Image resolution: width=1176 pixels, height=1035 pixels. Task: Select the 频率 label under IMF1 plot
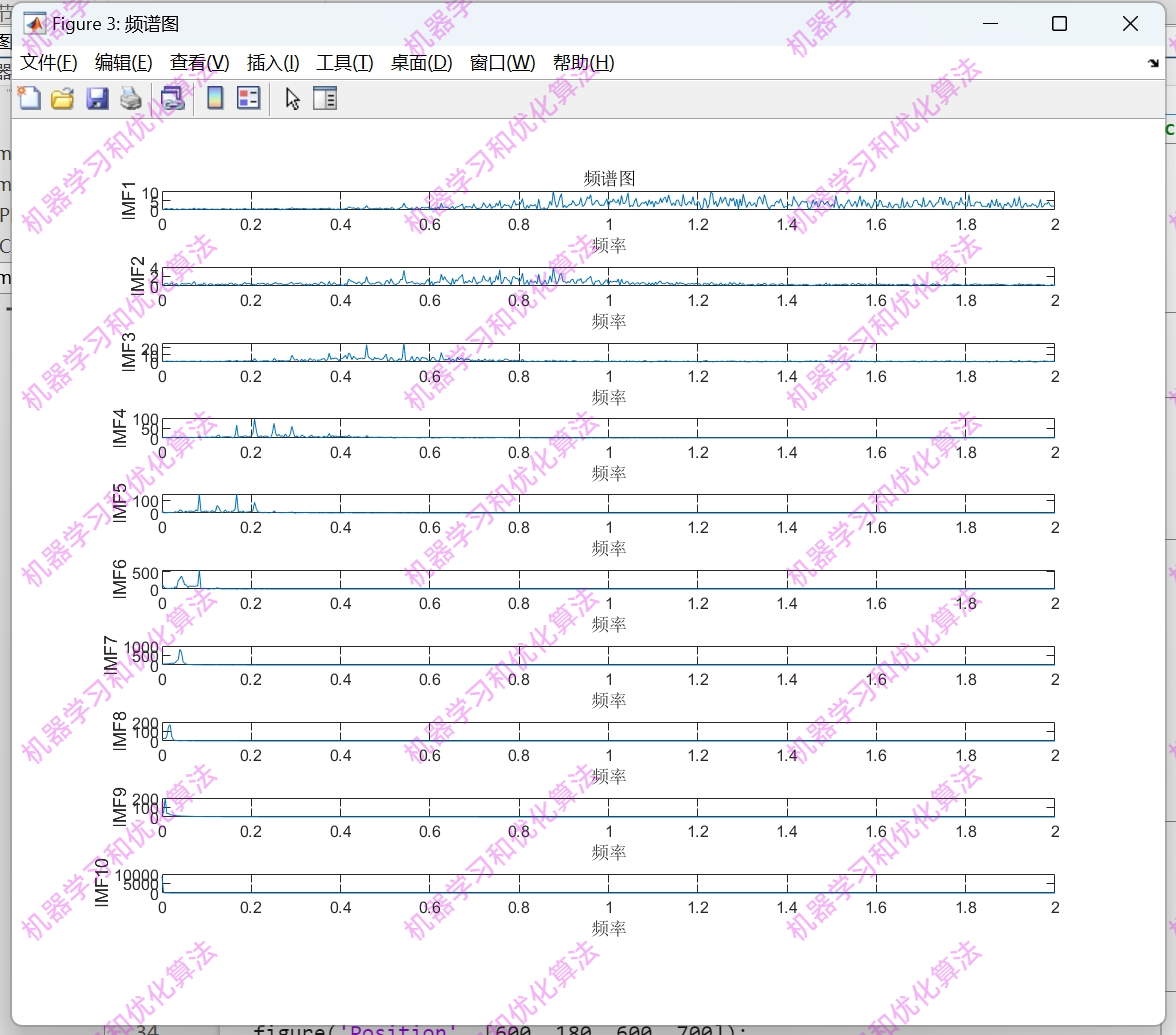(x=609, y=245)
